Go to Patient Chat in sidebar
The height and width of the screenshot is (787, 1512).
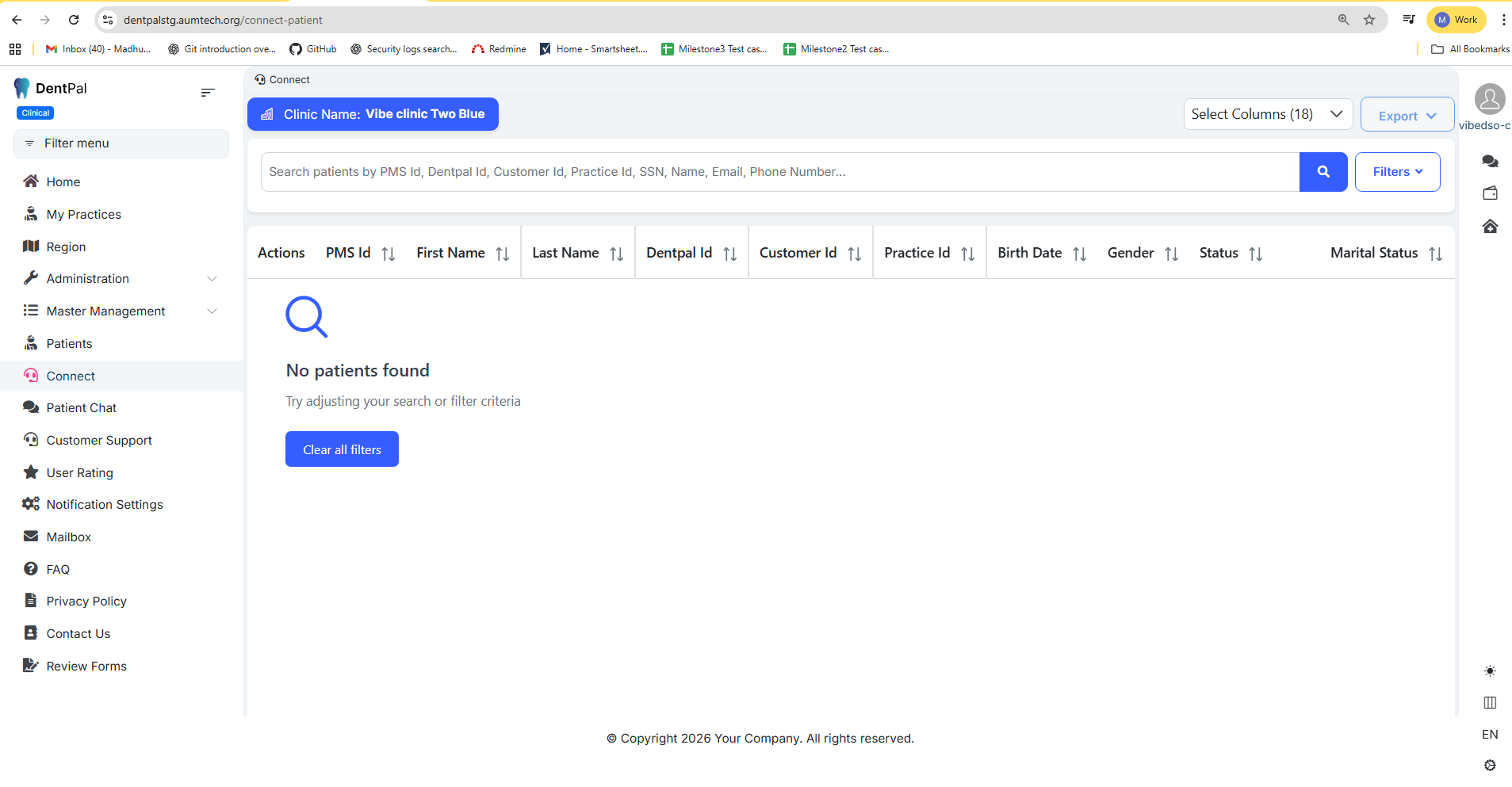point(81,408)
